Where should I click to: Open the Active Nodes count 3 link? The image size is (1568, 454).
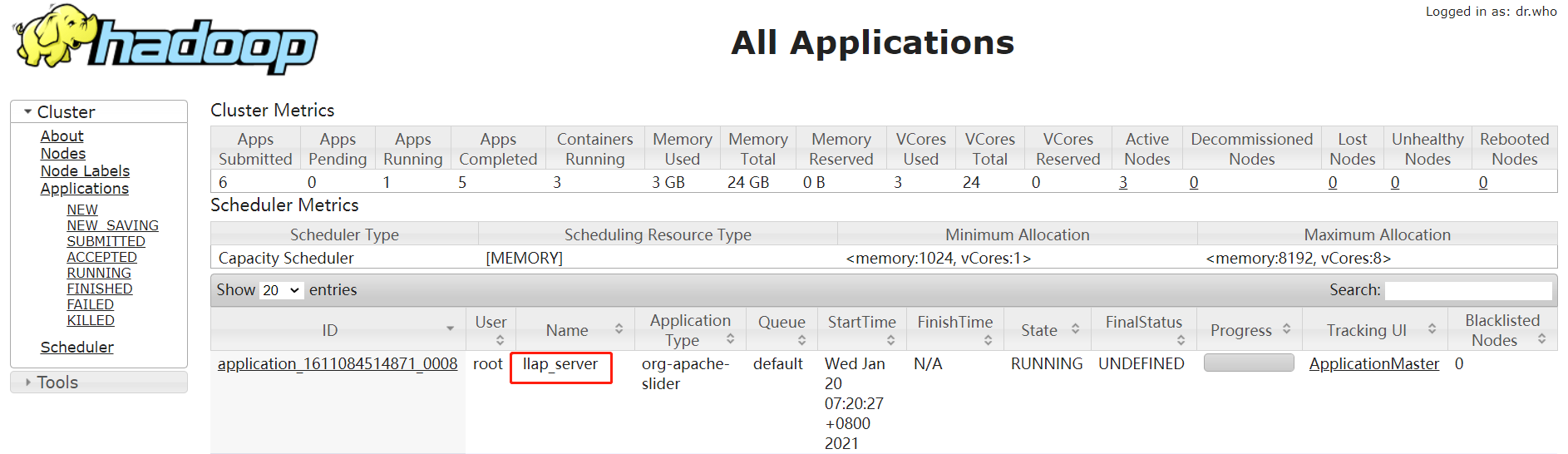coord(1123,183)
